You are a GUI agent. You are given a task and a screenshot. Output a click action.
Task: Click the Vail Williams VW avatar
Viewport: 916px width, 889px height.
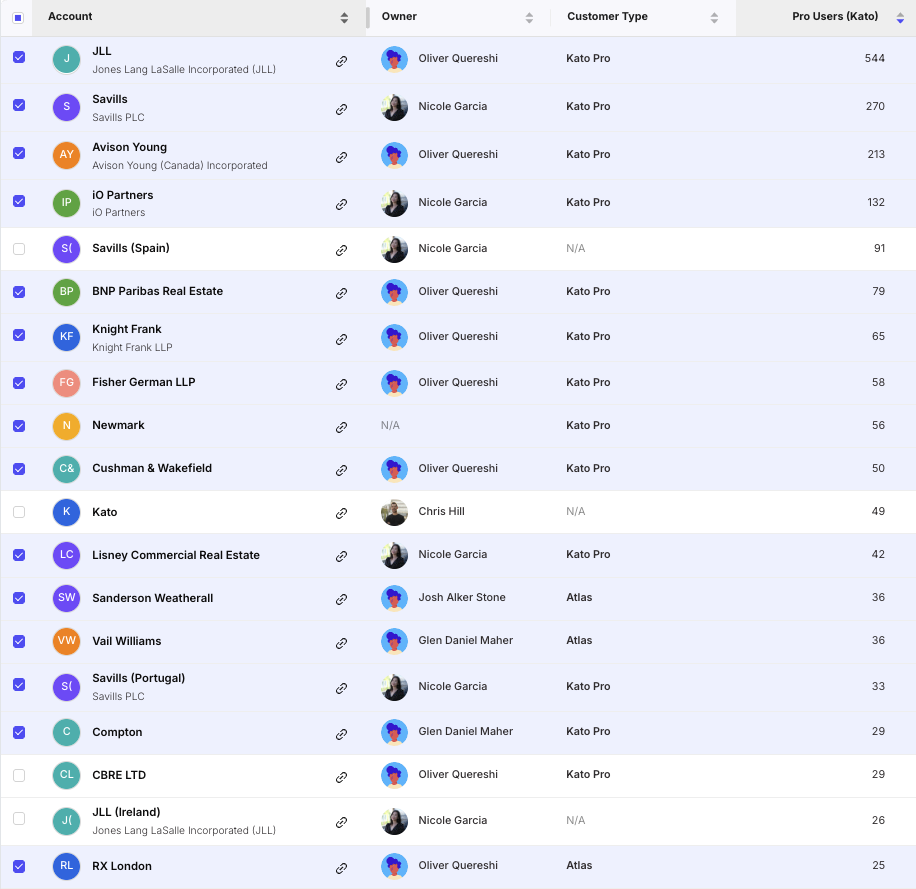[67, 641]
